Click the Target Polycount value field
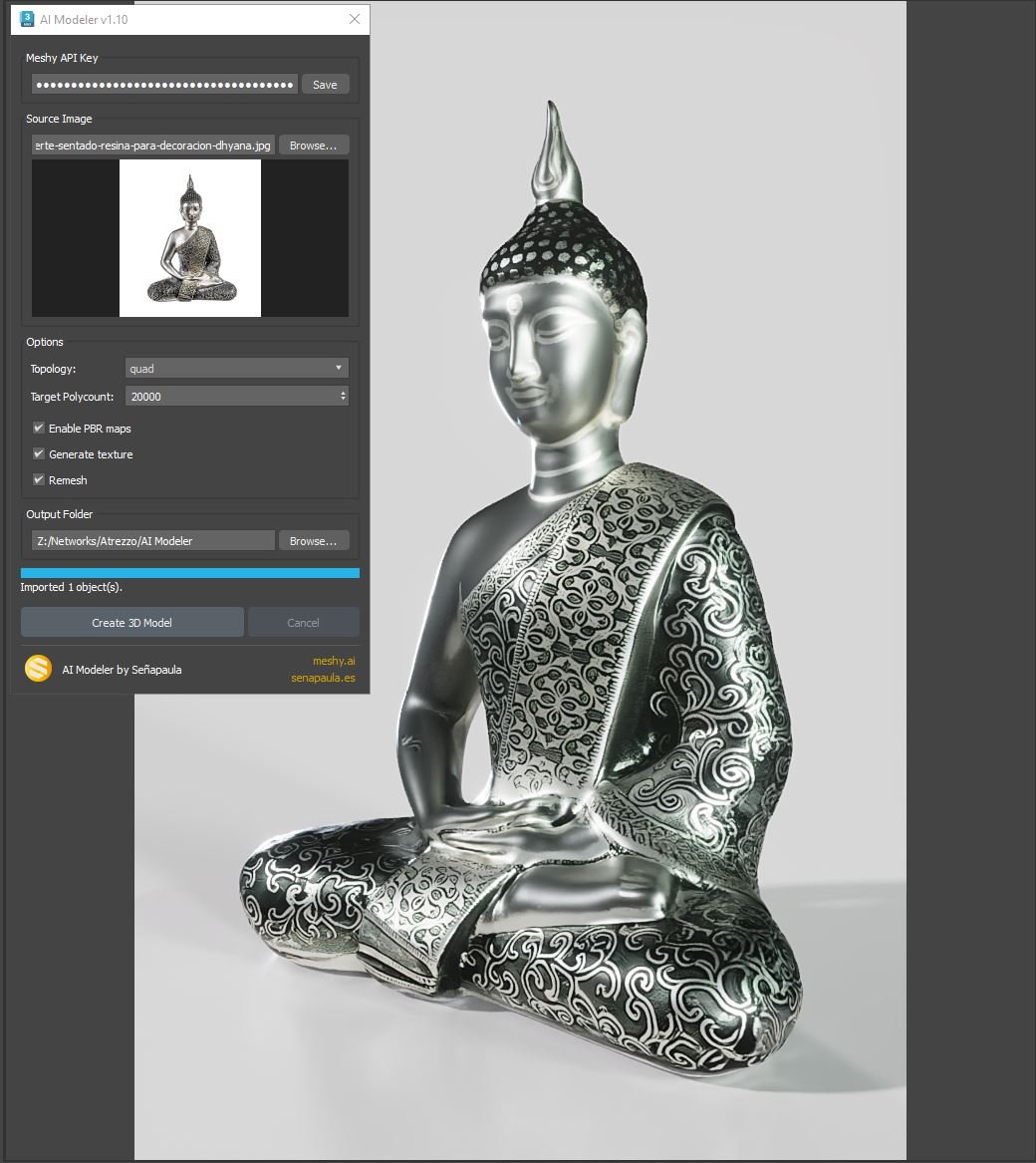Image resolution: width=1036 pixels, height=1163 pixels. [x=231, y=396]
